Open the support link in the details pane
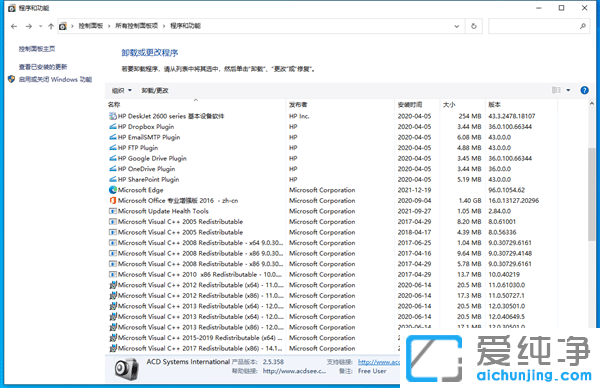This screenshot has height=388, width=600. 379,362
